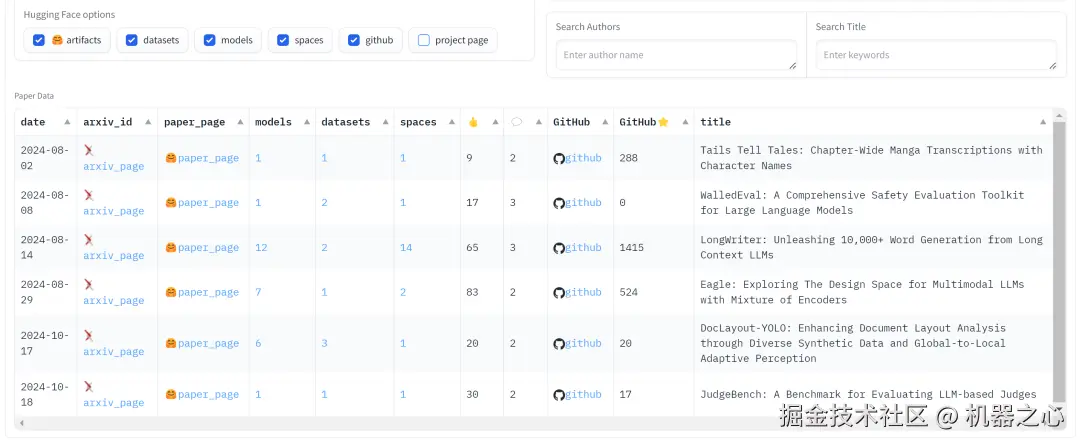
Task: Open arxiv_page link for DocLayout-YOLO row
Action: coord(113,352)
